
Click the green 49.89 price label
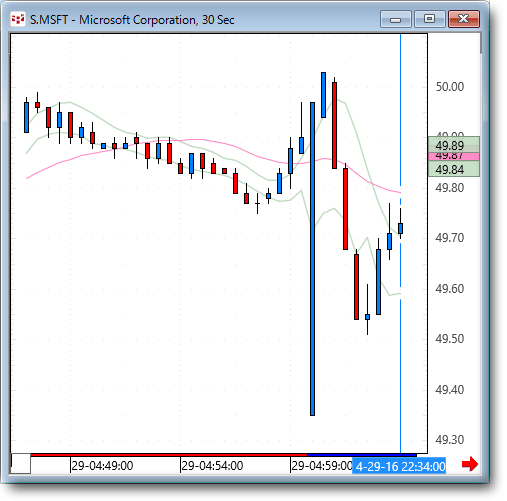coord(454,145)
